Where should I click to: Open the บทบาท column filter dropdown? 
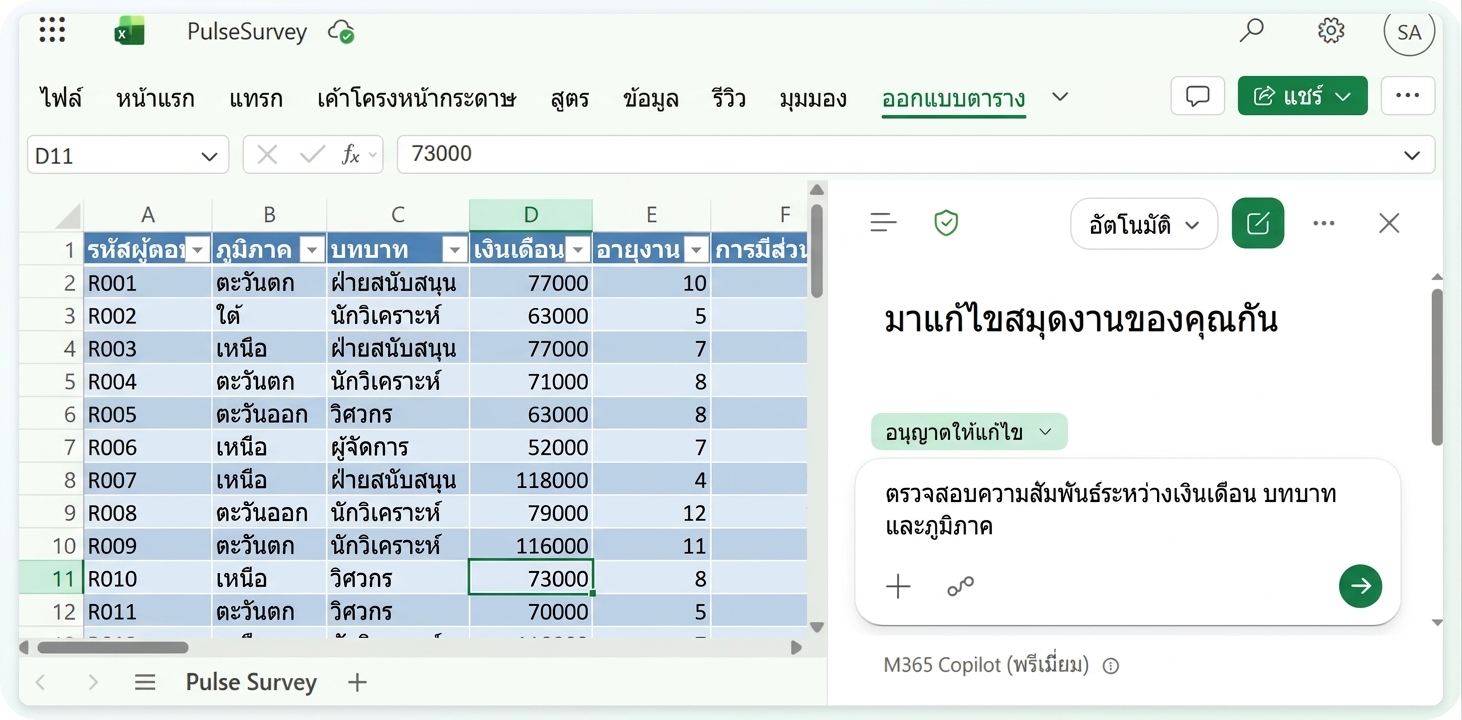coord(455,250)
